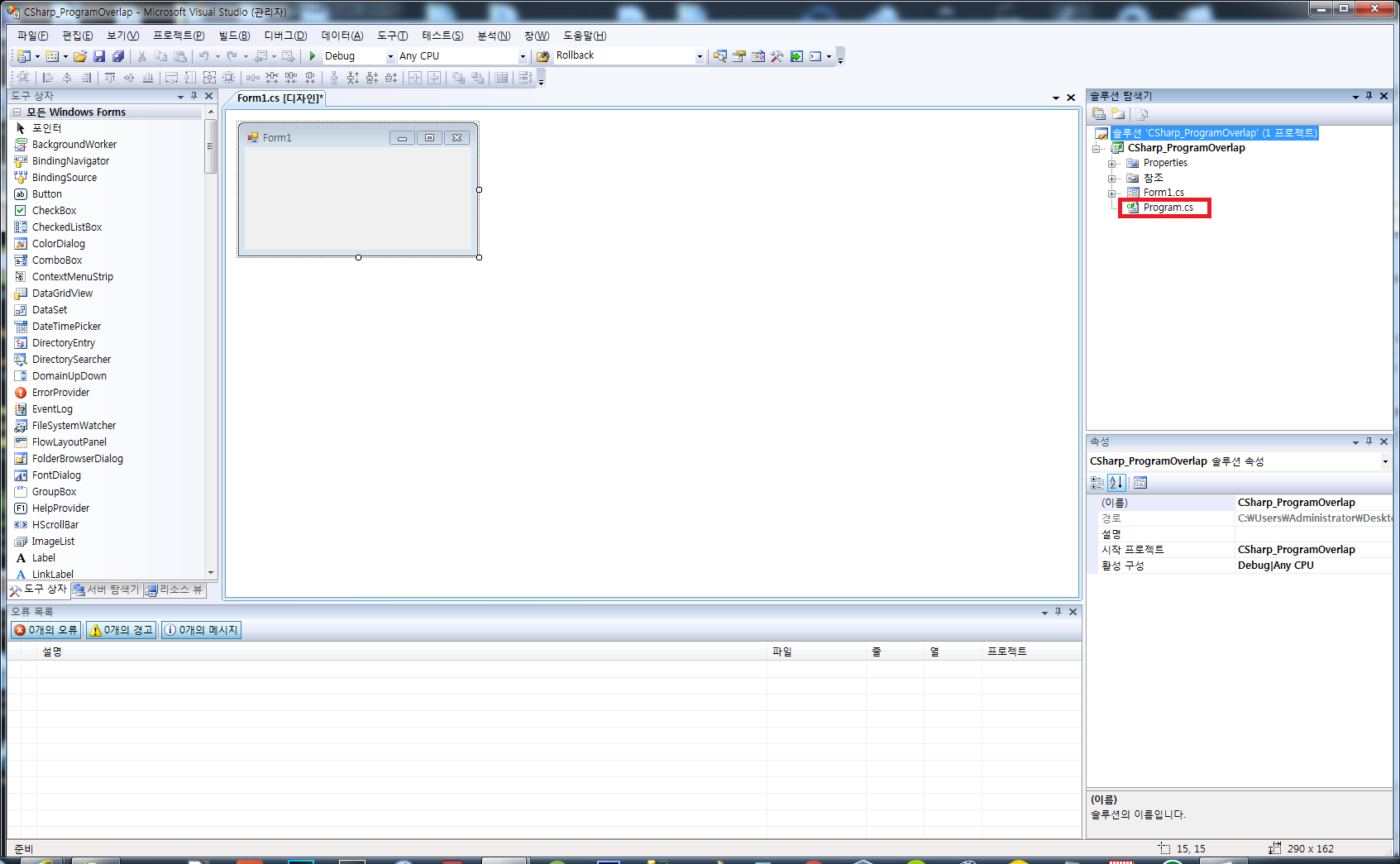This screenshot has height=864, width=1400.
Task: Collapse the CSharp_ProgramOverlap project node
Action: (1097, 149)
